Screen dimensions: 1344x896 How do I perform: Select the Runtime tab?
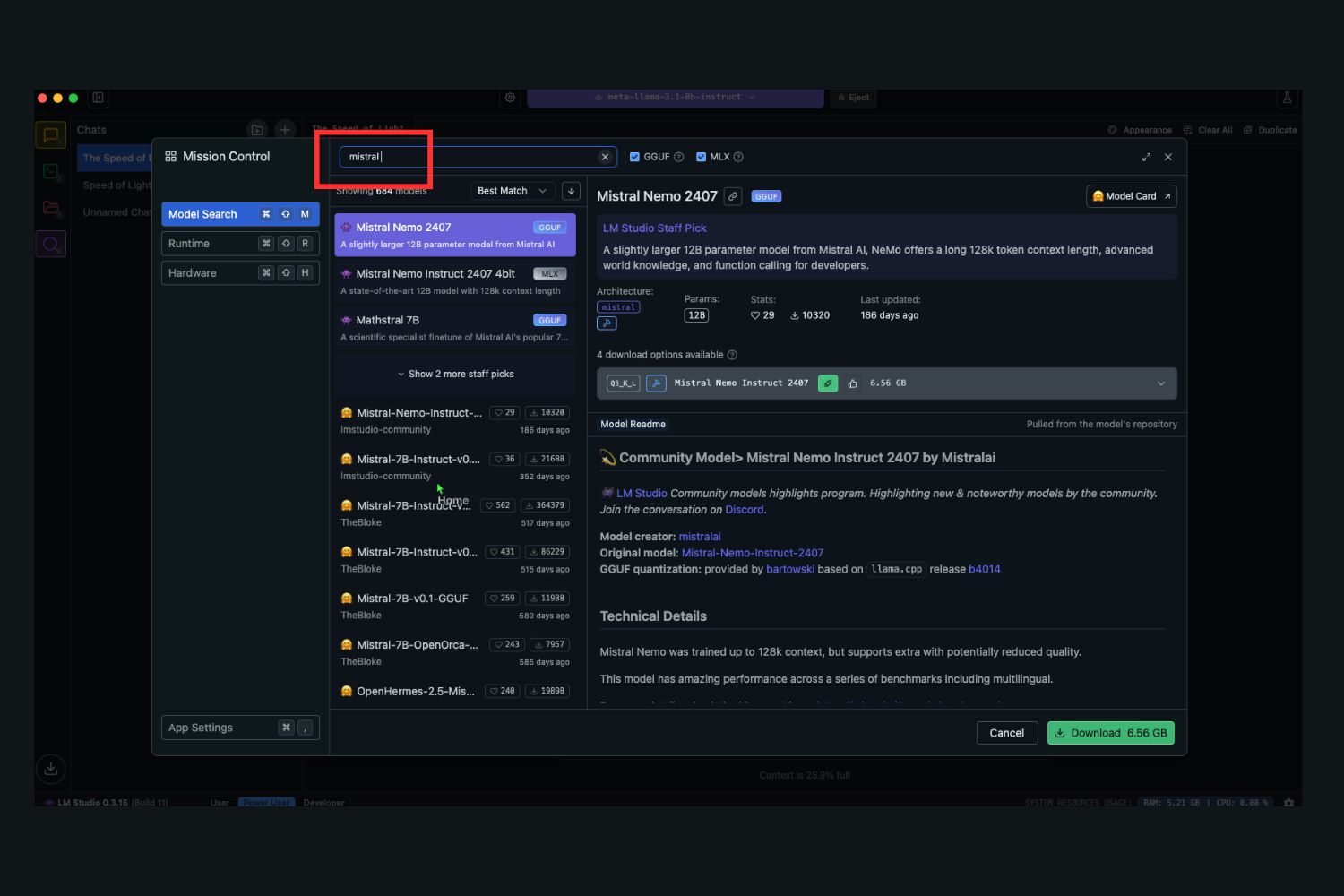[x=240, y=244]
